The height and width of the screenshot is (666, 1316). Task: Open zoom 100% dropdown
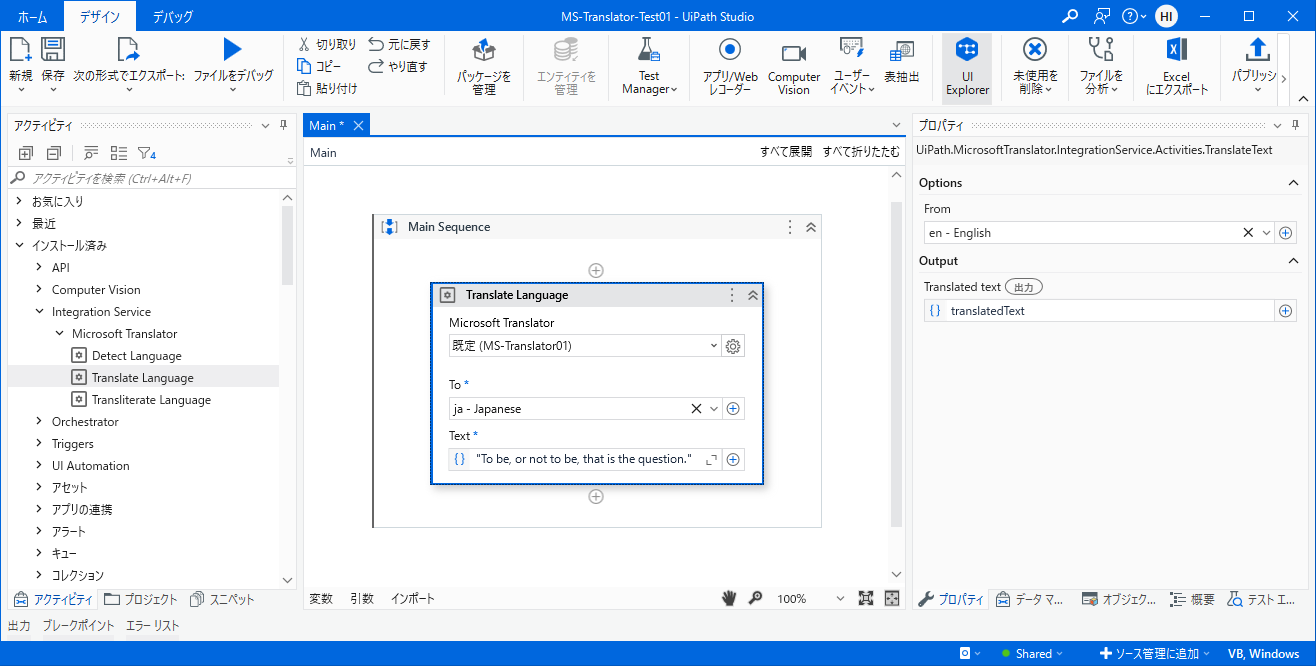pos(840,599)
